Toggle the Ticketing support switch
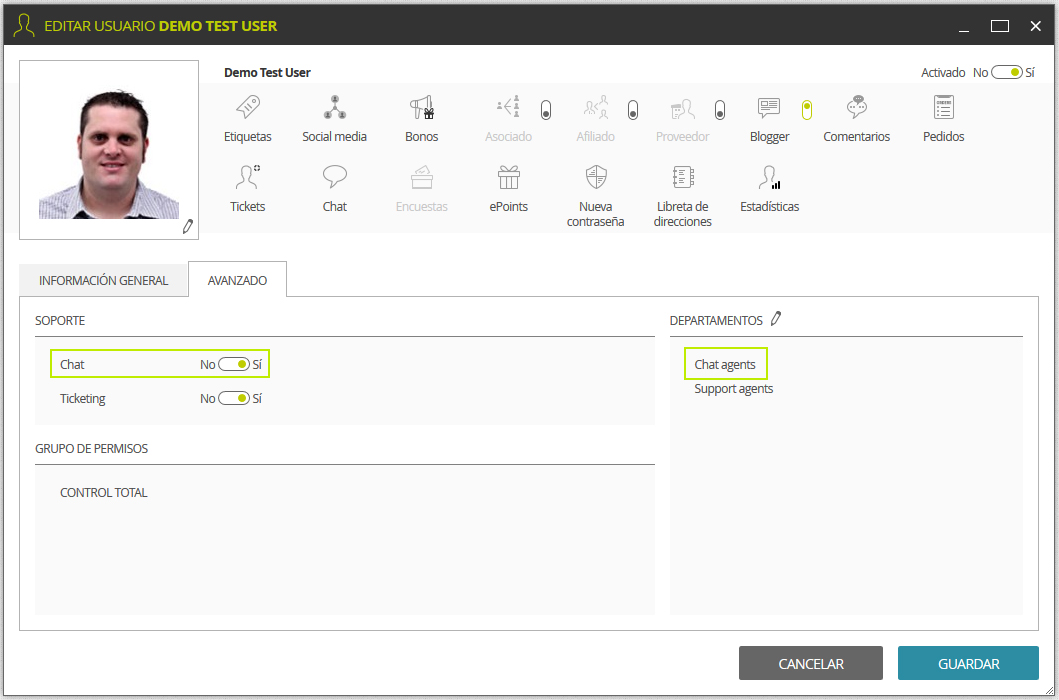This screenshot has height=700, width=1059. click(x=234, y=399)
